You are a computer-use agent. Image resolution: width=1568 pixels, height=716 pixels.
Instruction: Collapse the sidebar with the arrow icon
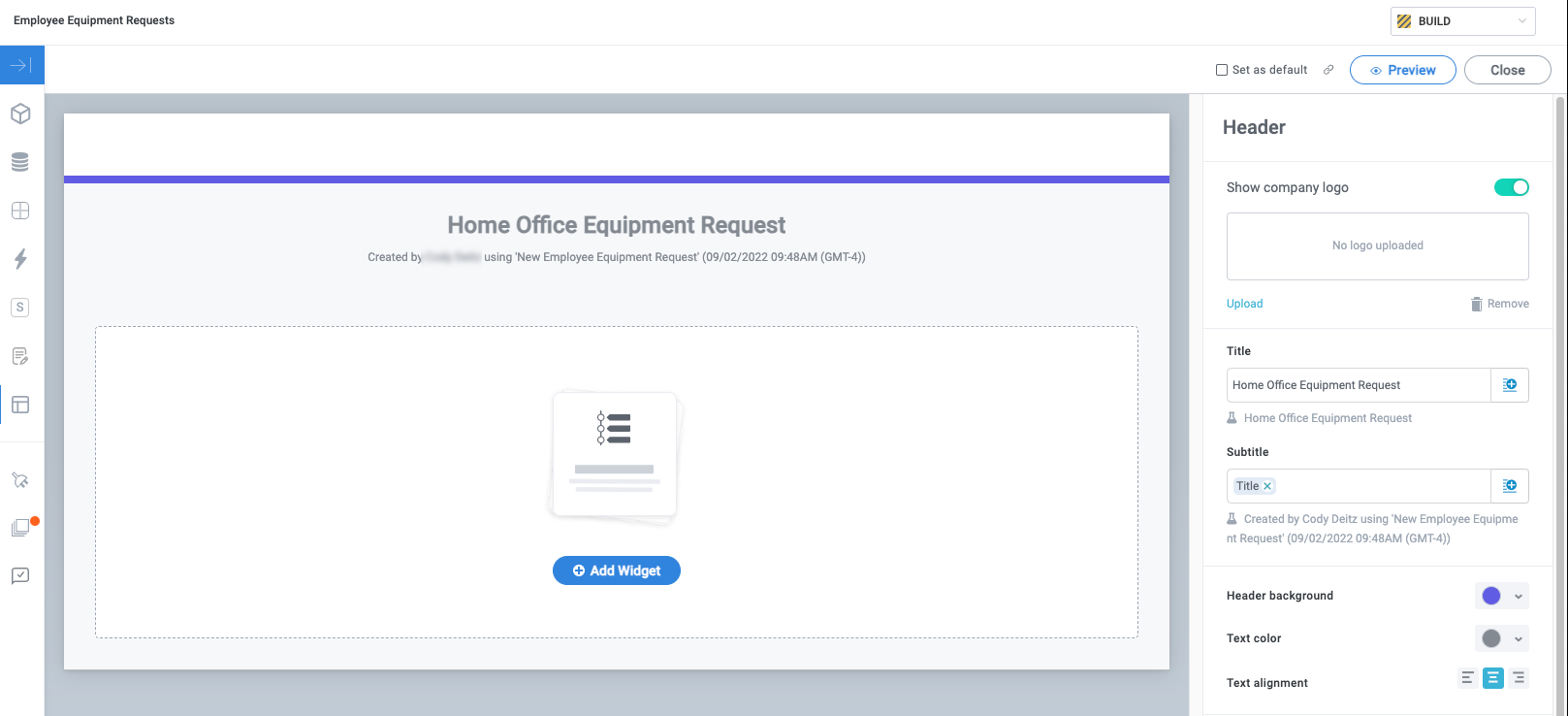tap(21, 65)
